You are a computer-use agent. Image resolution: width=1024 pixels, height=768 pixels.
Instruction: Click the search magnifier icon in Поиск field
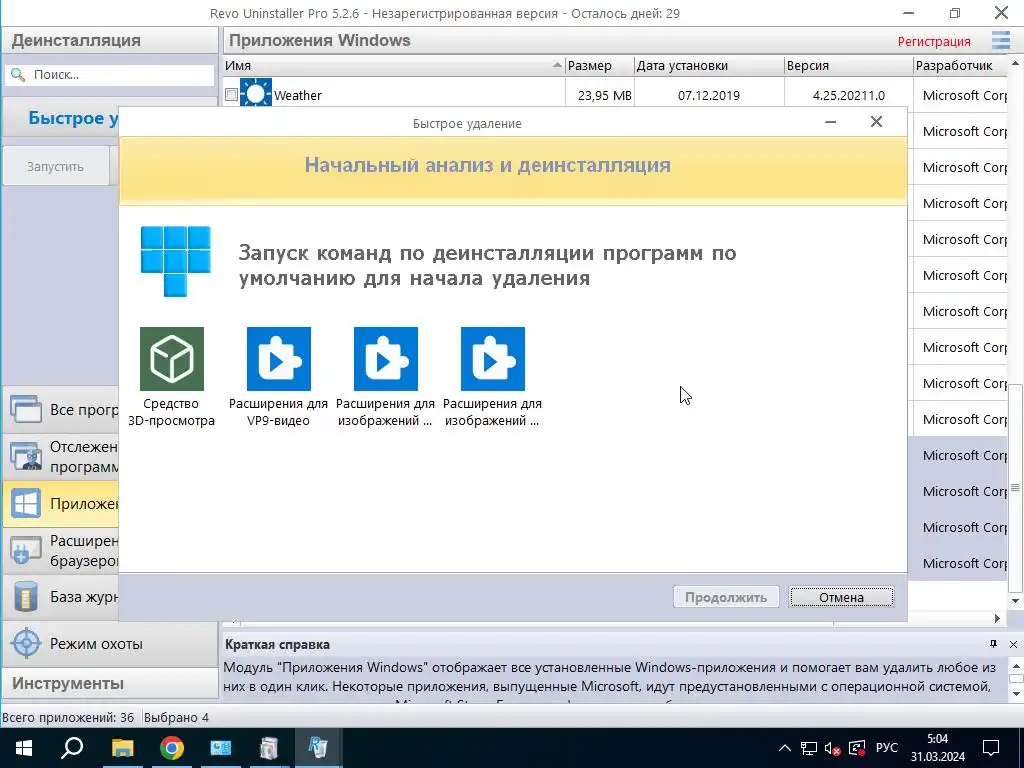(18, 74)
